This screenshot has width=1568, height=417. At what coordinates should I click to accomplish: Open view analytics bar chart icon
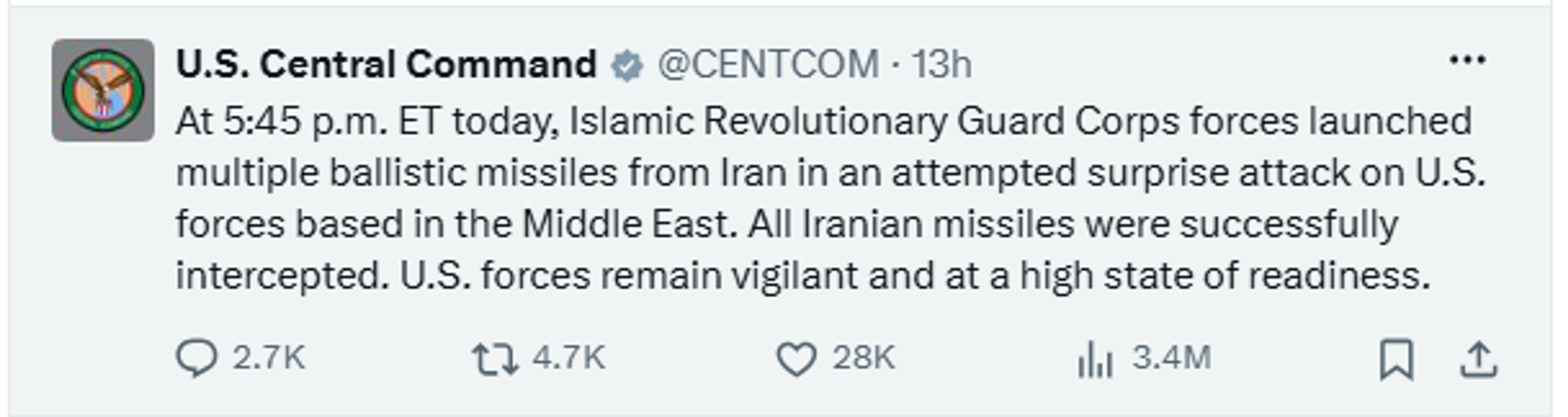tap(1094, 359)
